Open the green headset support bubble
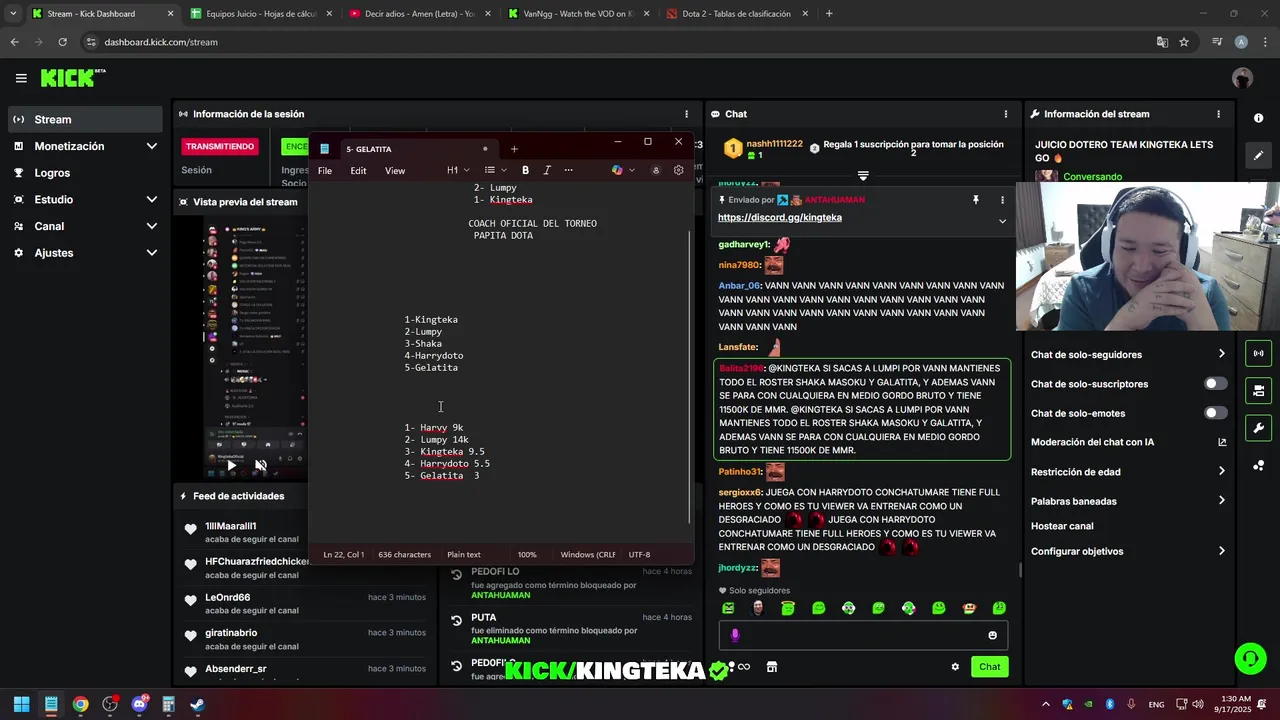Viewport: 1280px width, 720px height. [1250, 658]
